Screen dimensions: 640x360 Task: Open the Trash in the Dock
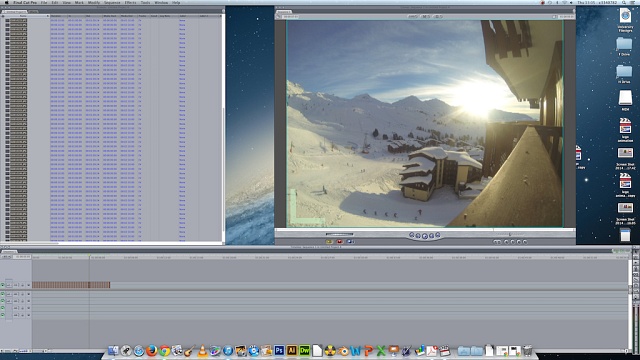click(527, 350)
